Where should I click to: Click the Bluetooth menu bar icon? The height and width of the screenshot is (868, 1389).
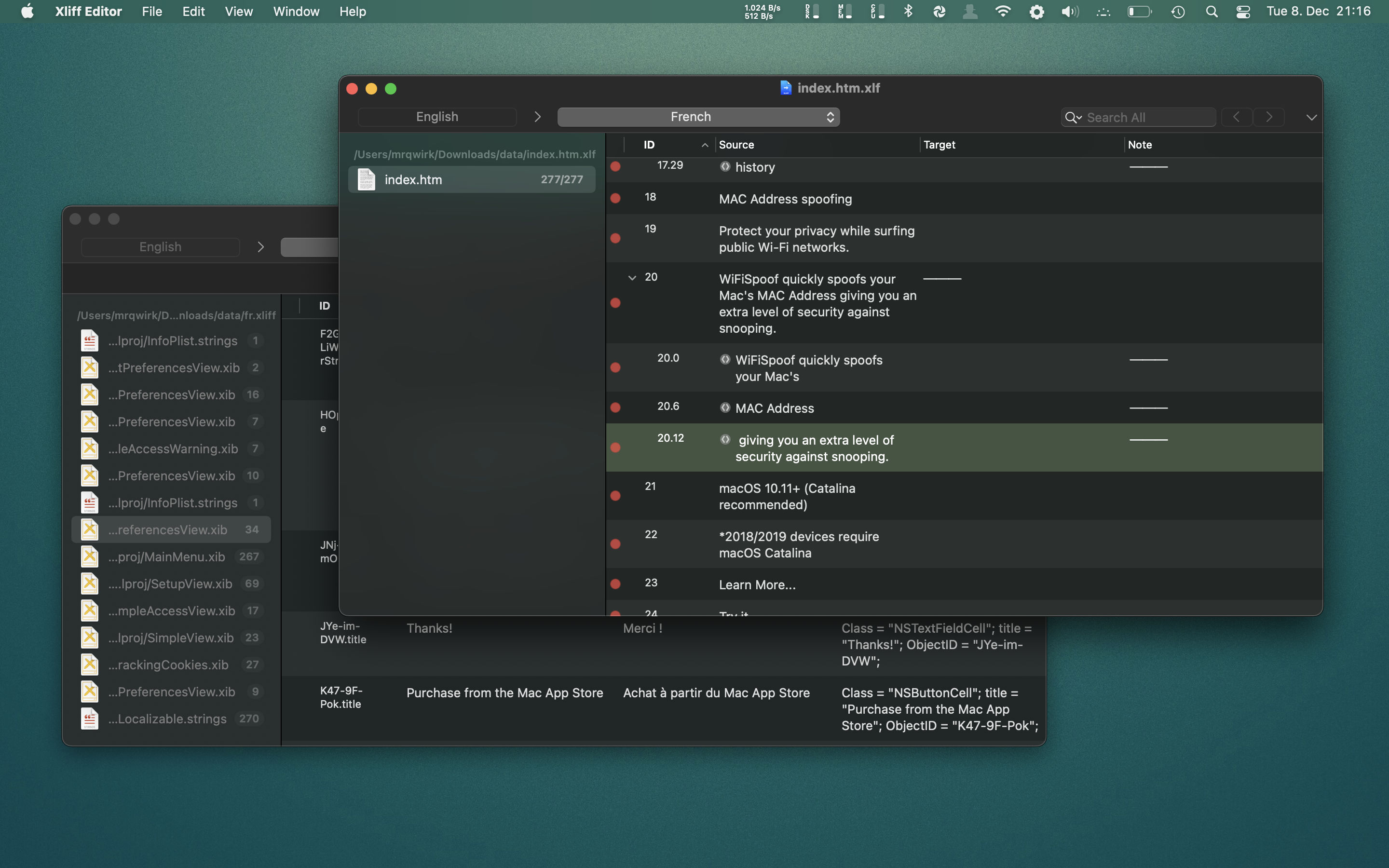(x=908, y=12)
